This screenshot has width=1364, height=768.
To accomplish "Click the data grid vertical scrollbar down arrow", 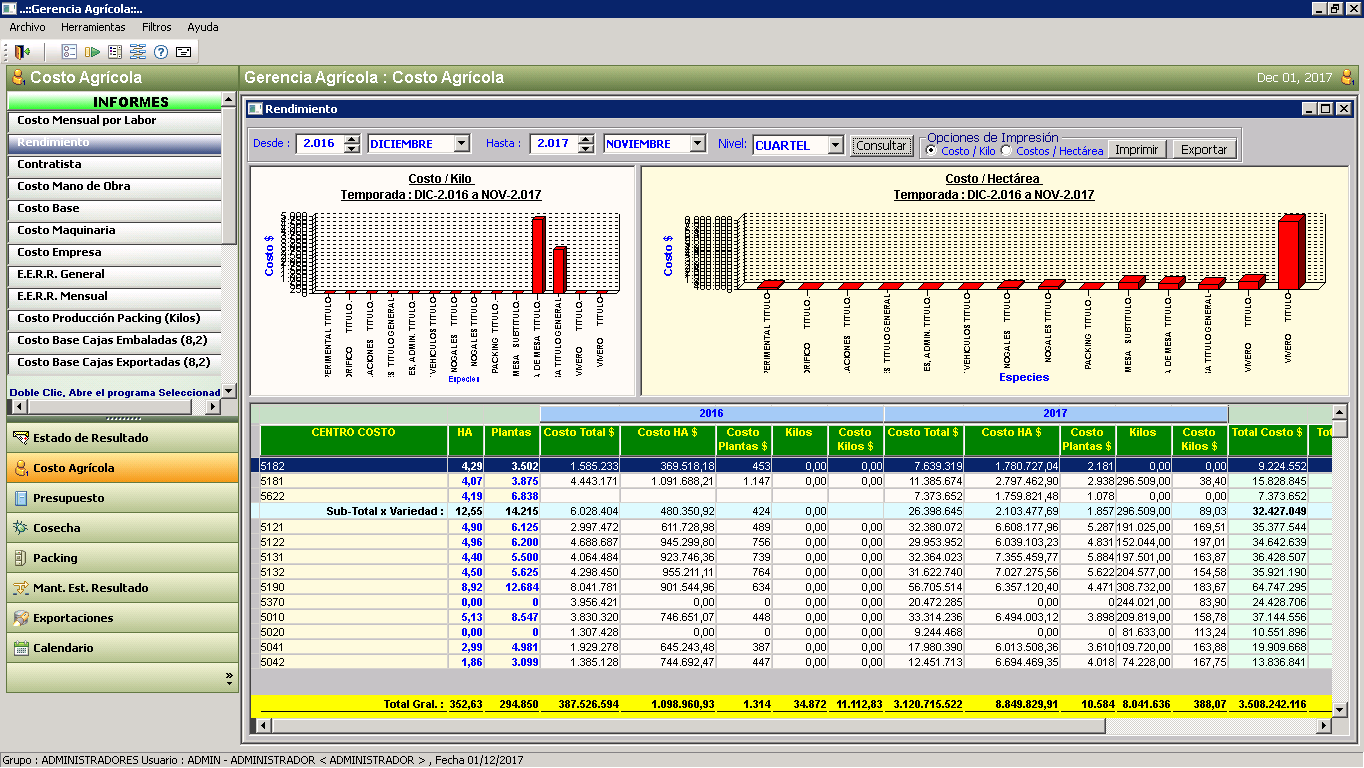I will 1339,709.
